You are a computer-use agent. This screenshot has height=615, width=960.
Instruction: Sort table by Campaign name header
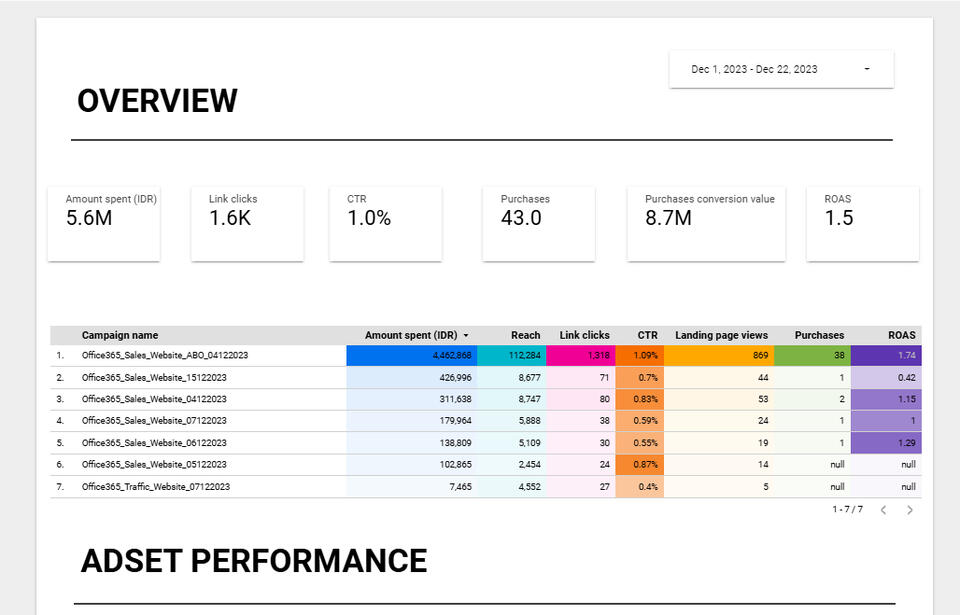point(120,336)
